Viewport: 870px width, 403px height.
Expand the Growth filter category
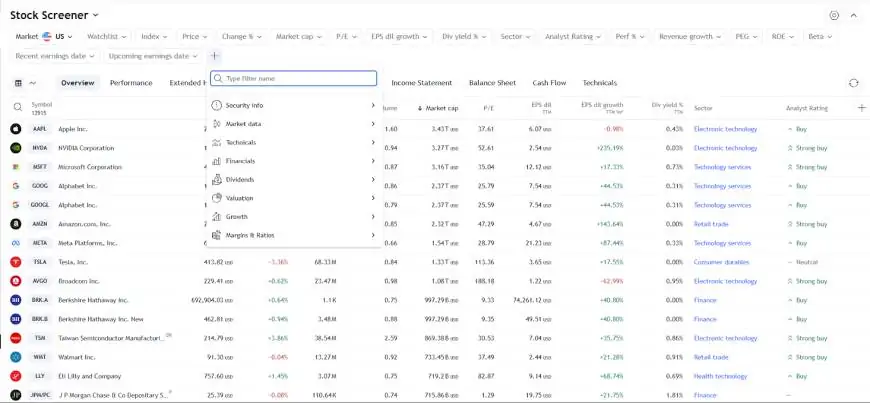(x=294, y=216)
